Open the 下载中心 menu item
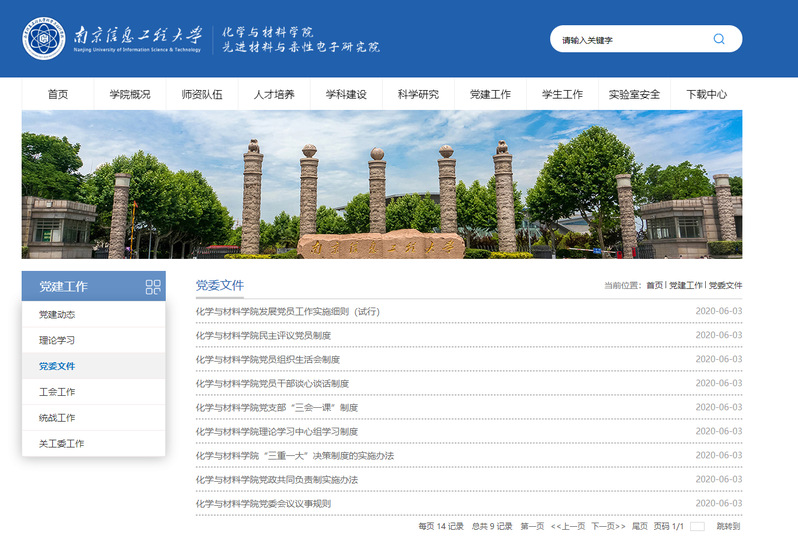The width and height of the screenshot is (798, 543). (706, 95)
